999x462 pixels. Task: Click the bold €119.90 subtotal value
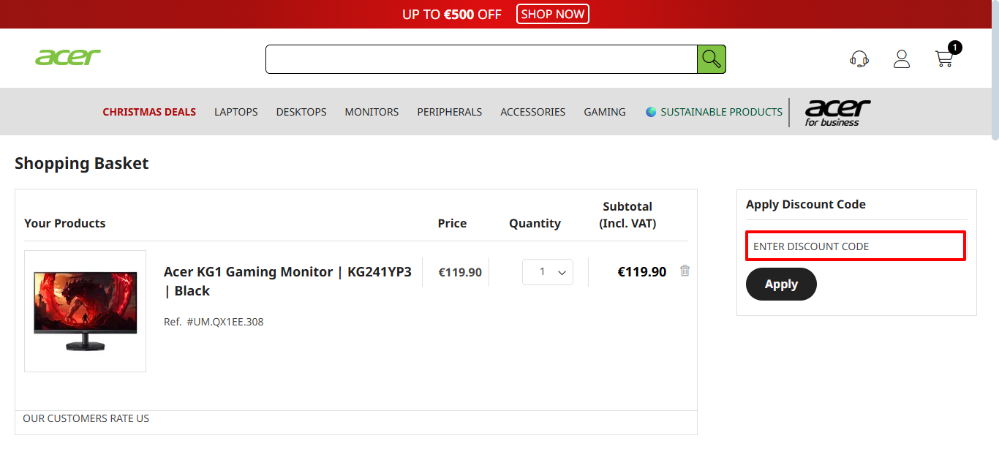point(642,272)
